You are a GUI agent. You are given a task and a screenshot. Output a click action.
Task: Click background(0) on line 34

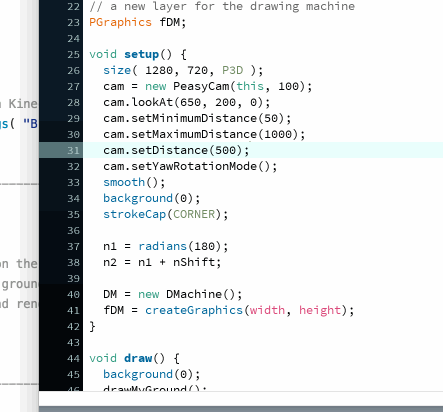(x=152, y=198)
